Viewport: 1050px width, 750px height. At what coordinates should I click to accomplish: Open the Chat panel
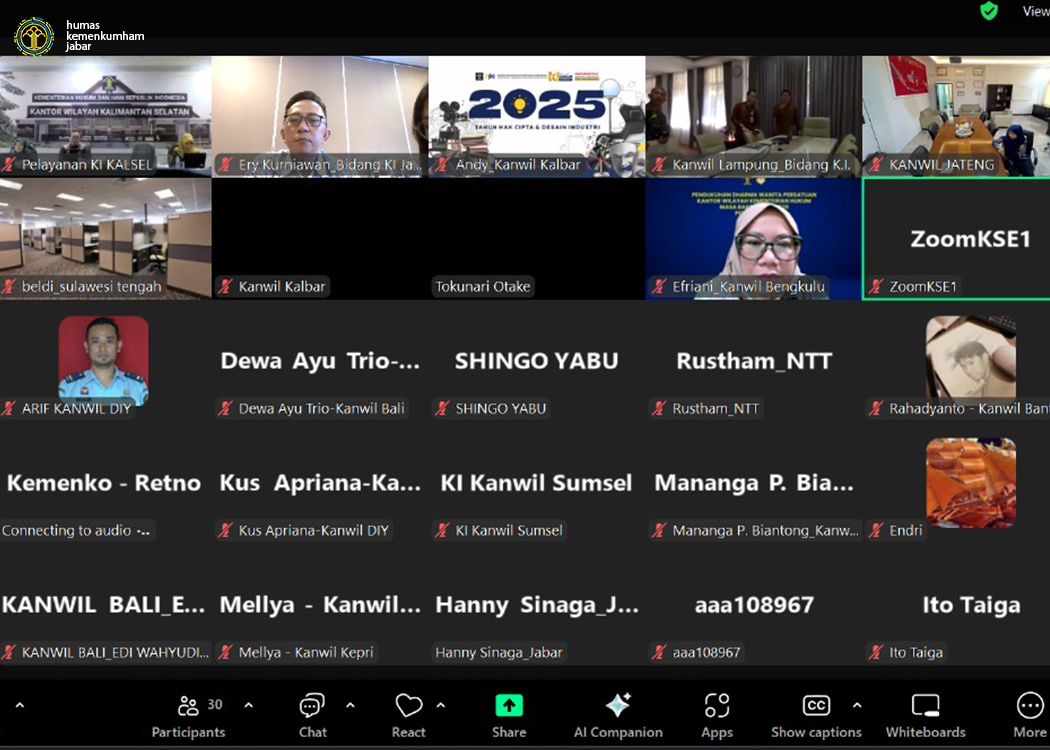tap(312, 716)
